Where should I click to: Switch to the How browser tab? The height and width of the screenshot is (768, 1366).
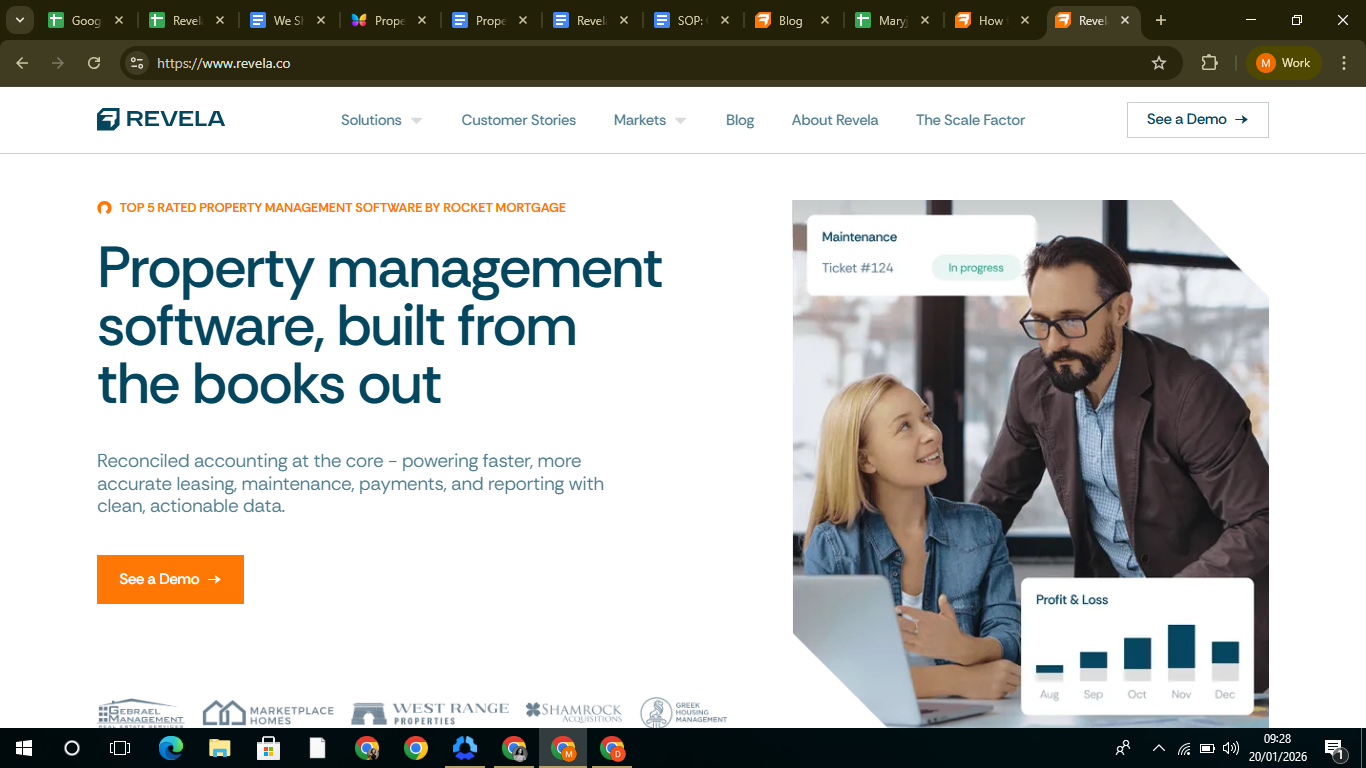(x=991, y=20)
